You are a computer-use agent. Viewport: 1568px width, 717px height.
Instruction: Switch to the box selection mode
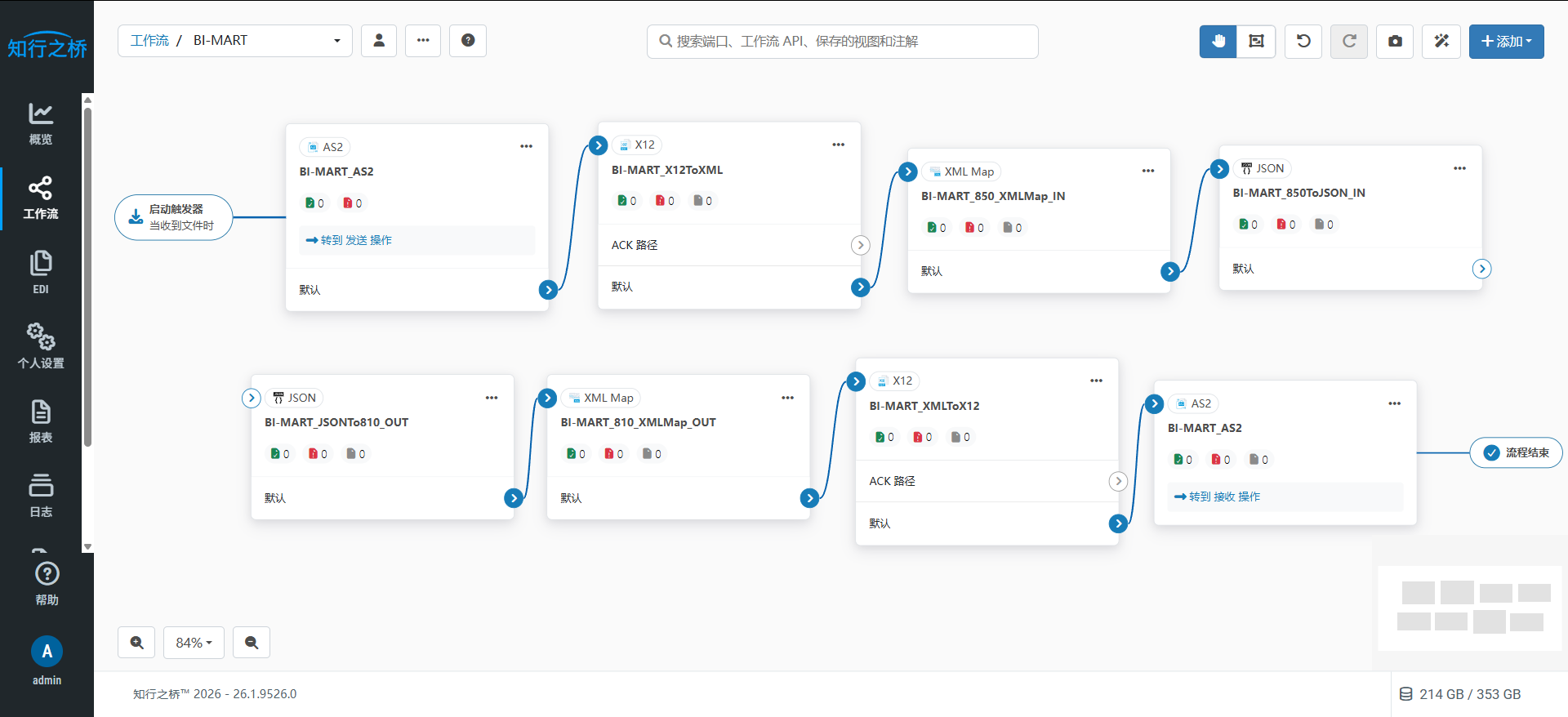tap(1256, 41)
